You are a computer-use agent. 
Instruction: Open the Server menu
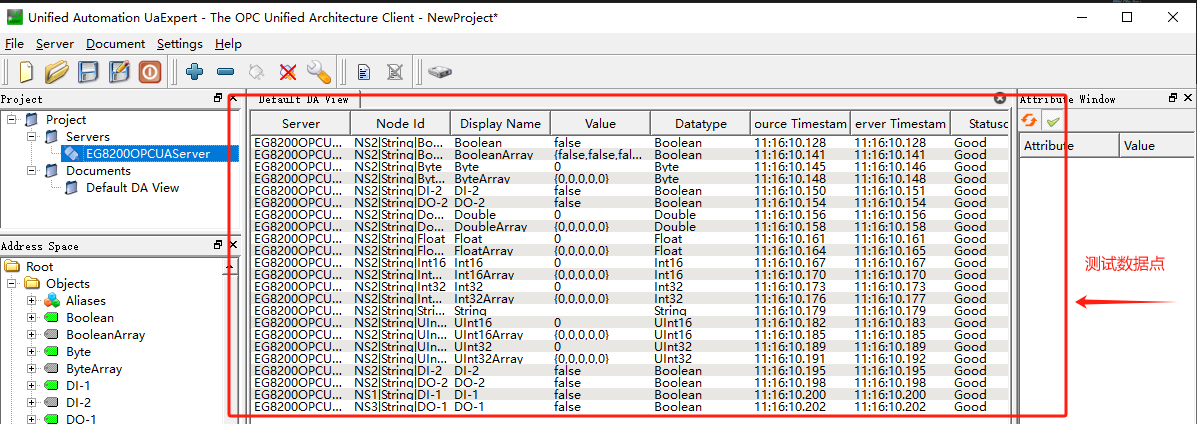pyautogui.click(x=54, y=44)
